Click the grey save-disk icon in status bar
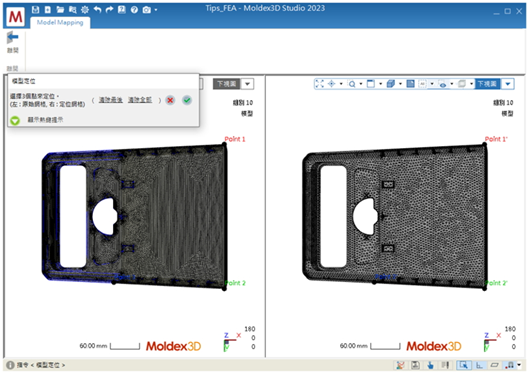The width and height of the screenshot is (529, 374). (415, 365)
